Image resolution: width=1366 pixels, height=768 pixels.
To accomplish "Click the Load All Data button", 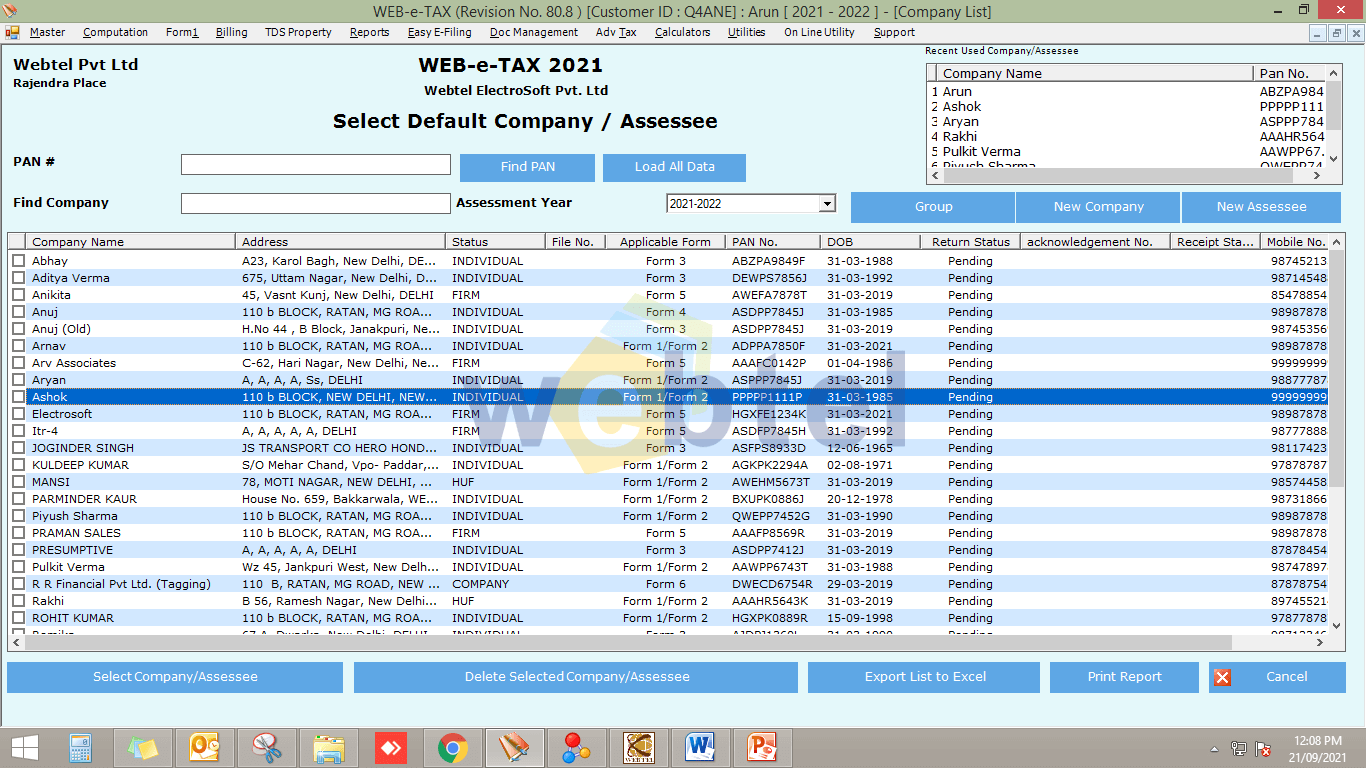I will point(674,167).
